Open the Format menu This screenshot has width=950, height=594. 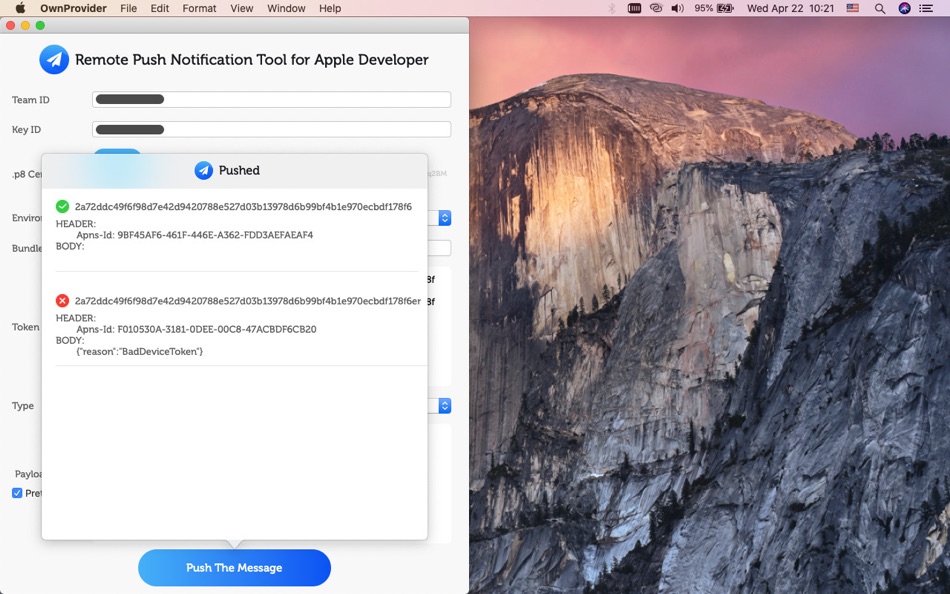pyautogui.click(x=199, y=8)
